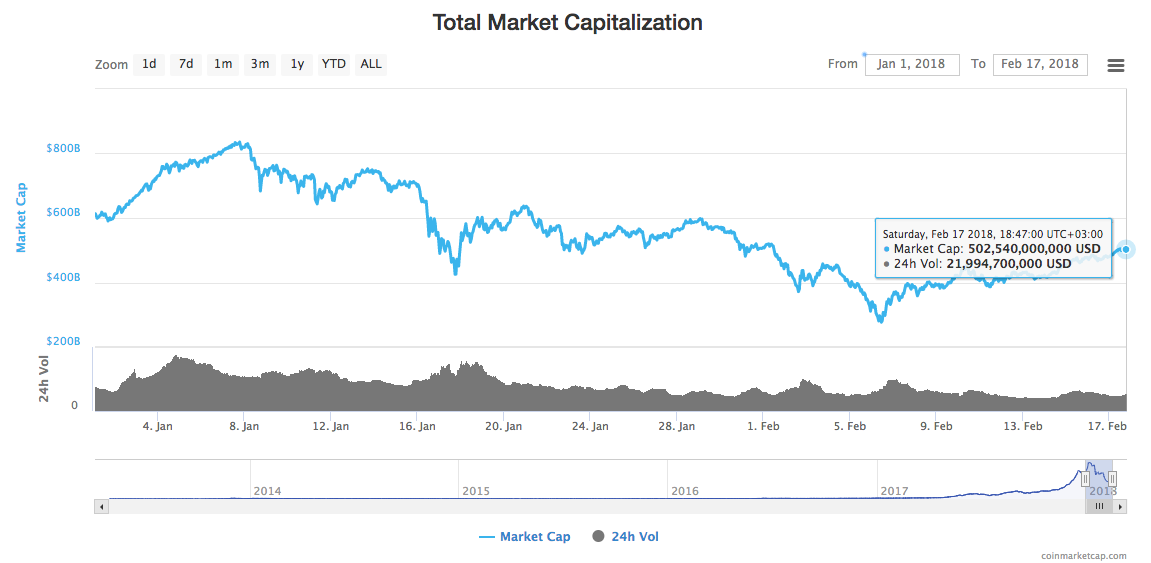This screenshot has width=1151, height=563.
Task: Show ALL time range
Action: 371,64
